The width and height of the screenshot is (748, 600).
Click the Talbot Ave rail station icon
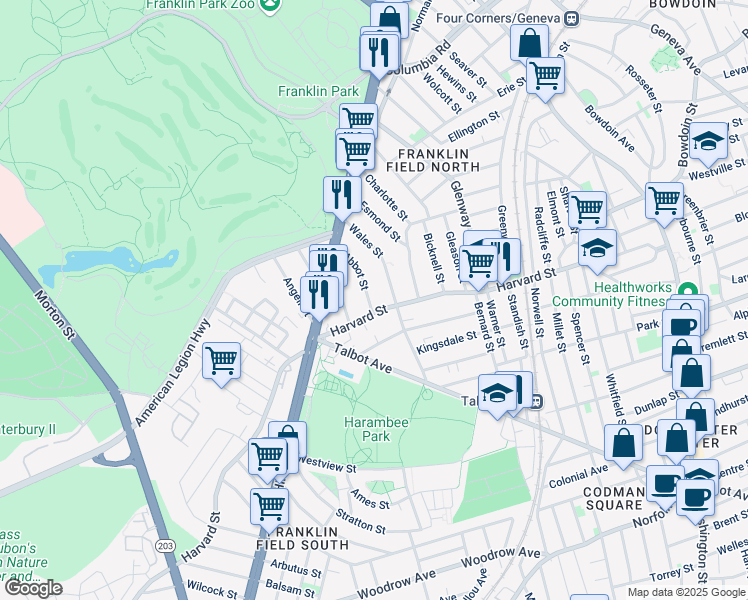point(536,402)
